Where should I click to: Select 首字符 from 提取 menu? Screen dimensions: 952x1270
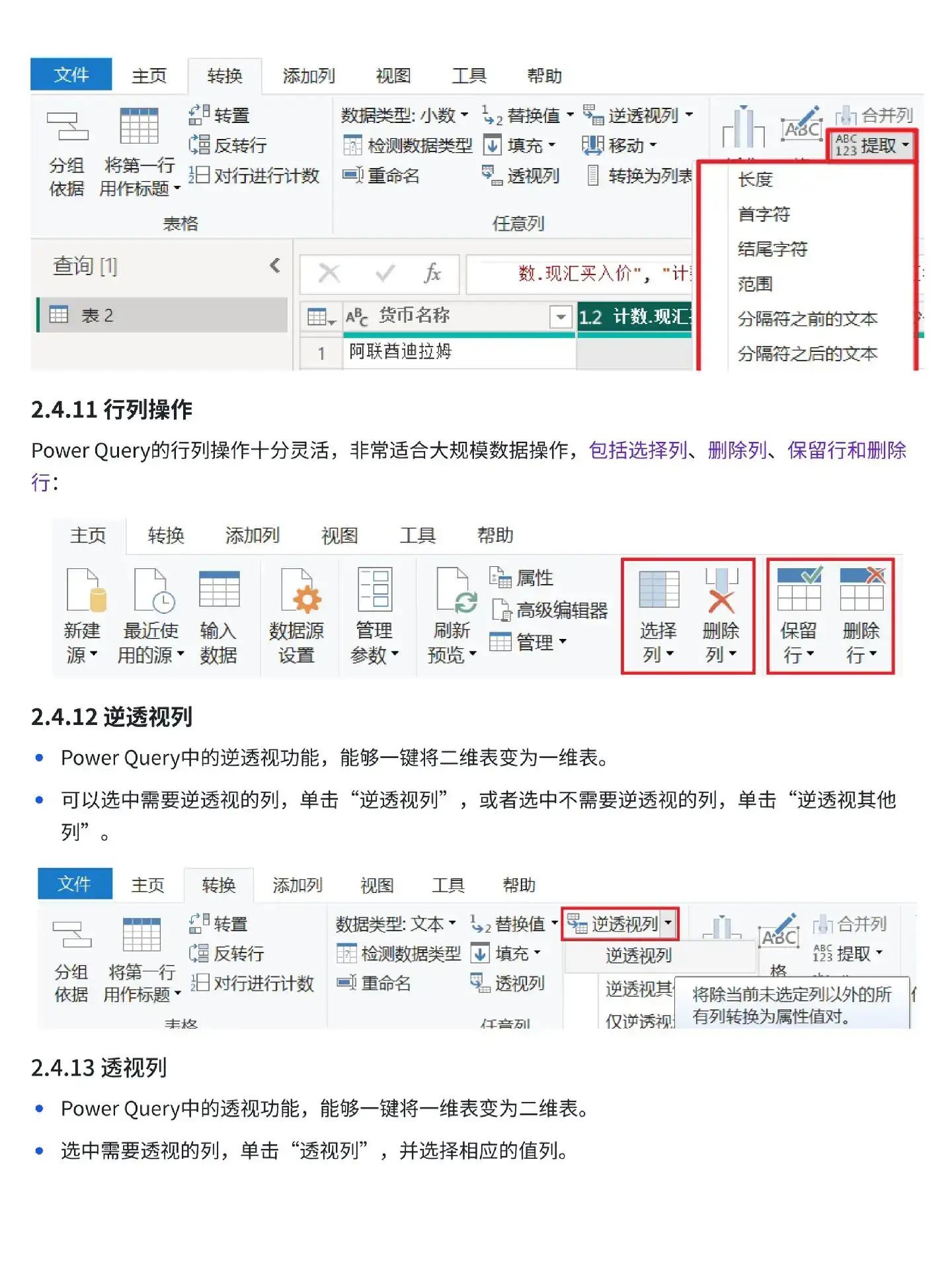click(764, 214)
